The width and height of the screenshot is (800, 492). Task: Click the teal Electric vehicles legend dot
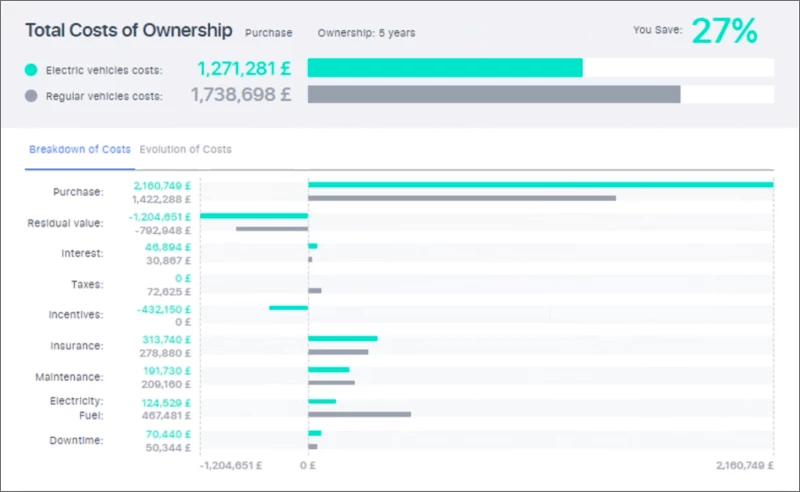coord(31,70)
